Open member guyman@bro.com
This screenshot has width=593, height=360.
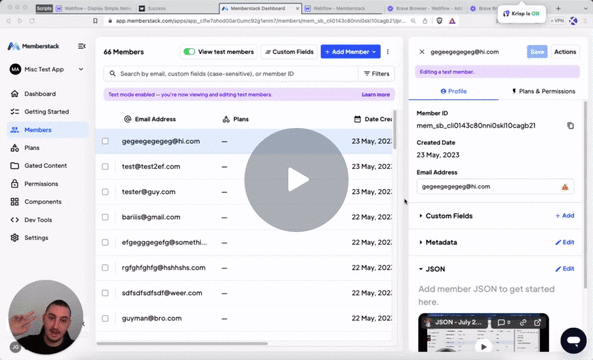(152, 318)
